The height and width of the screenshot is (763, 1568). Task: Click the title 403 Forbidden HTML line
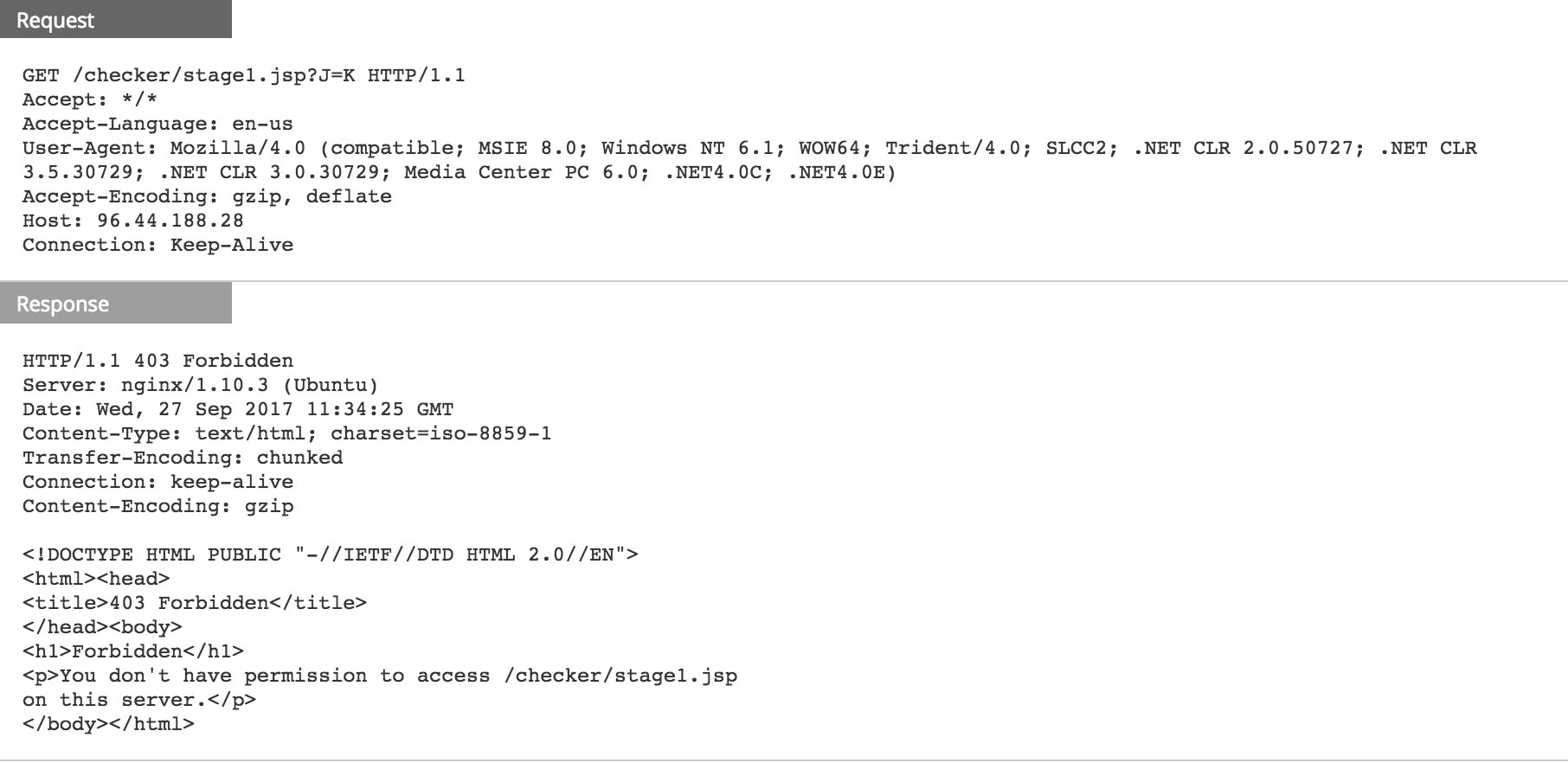[x=195, y=603]
